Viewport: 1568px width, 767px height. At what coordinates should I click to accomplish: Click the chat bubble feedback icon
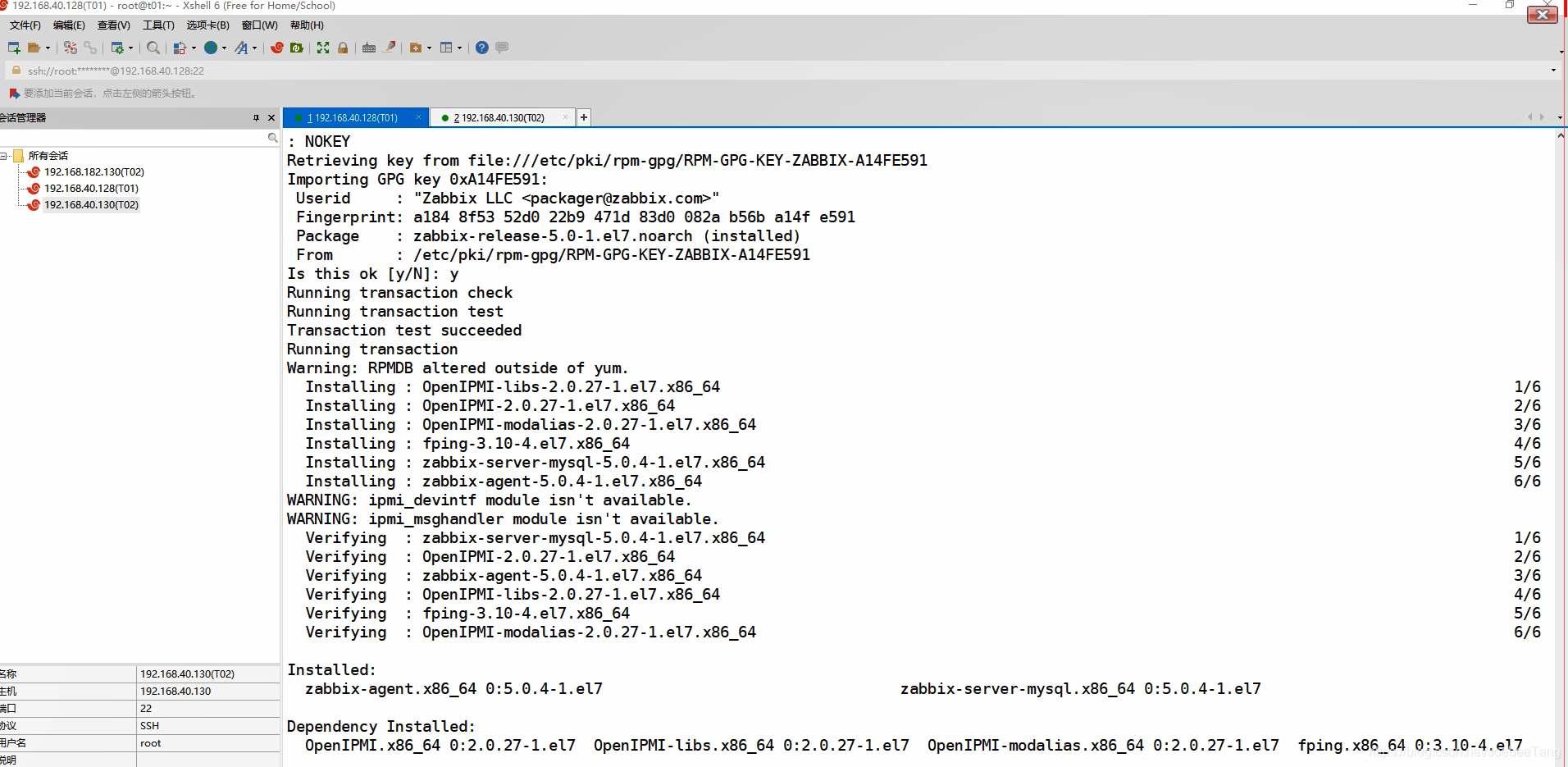(502, 48)
